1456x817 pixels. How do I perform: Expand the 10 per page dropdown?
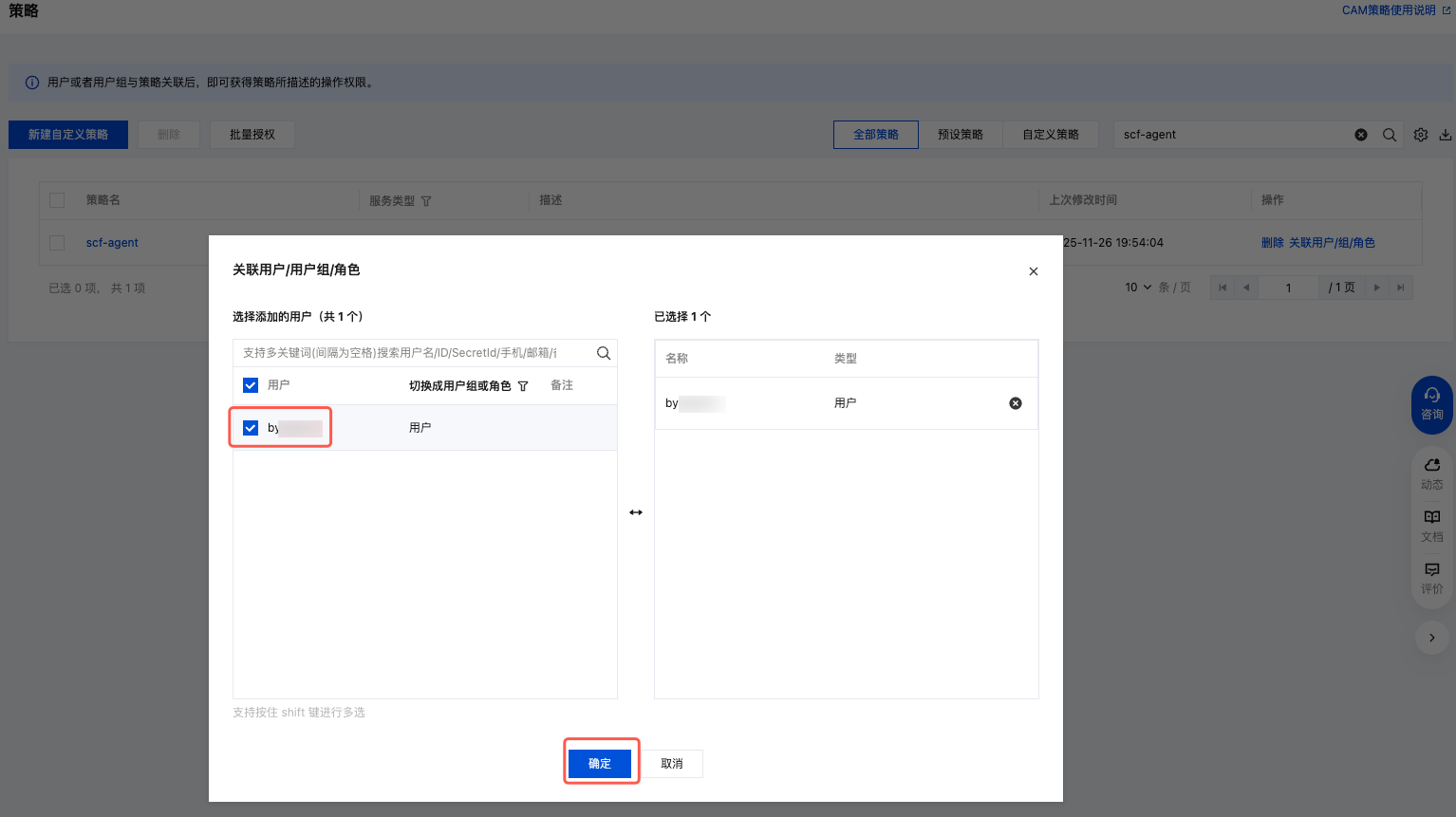[x=1137, y=288]
